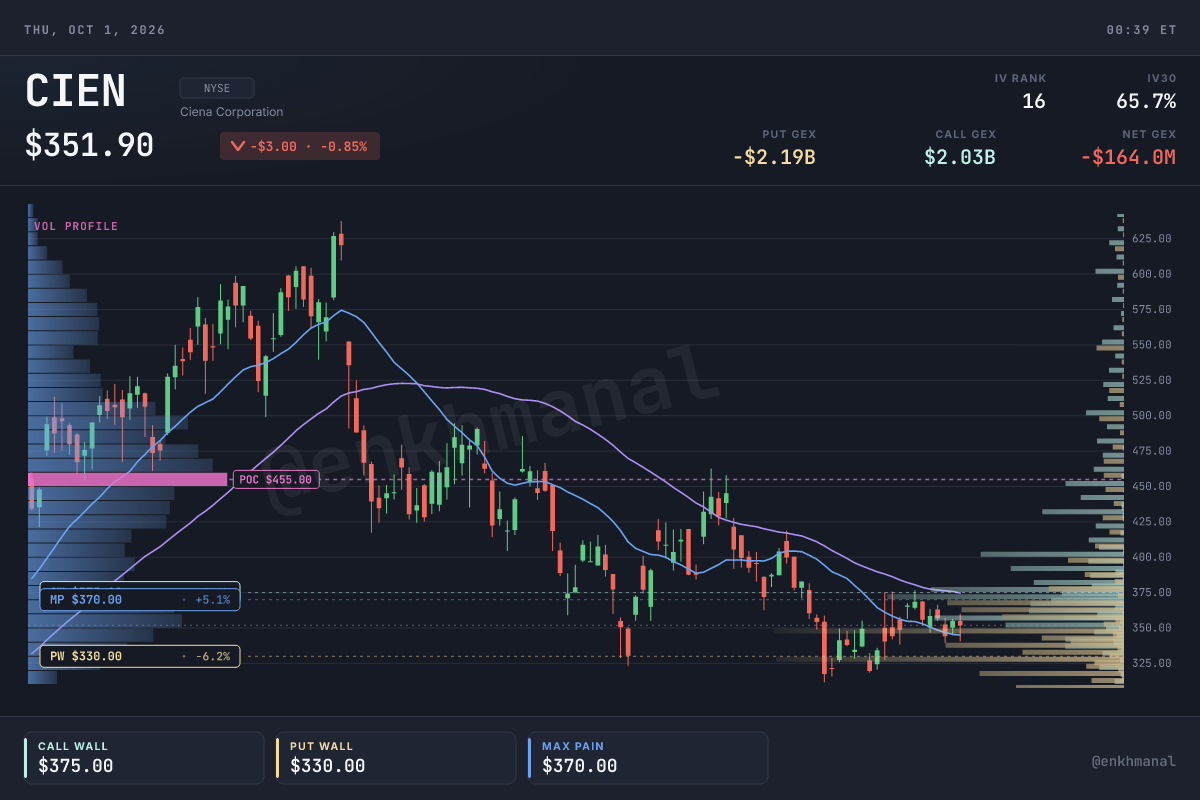Click the 500.00 price axis label
Screen dimensions: 1200x800
(1151, 415)
